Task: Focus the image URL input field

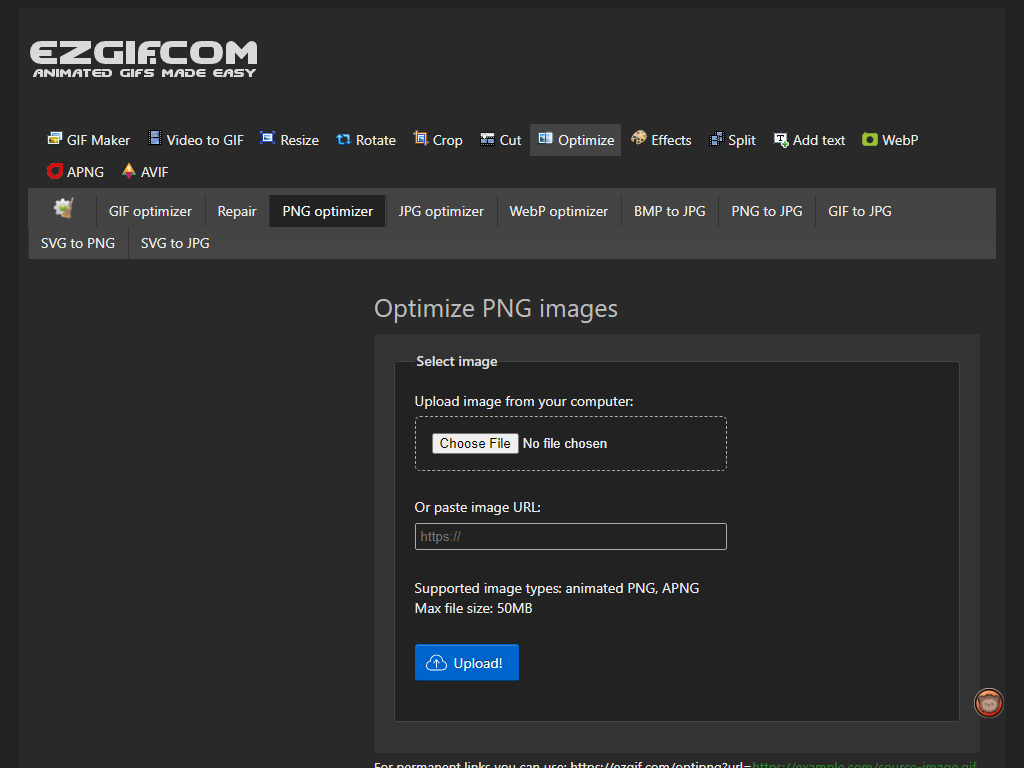Action: coord(570,536)
